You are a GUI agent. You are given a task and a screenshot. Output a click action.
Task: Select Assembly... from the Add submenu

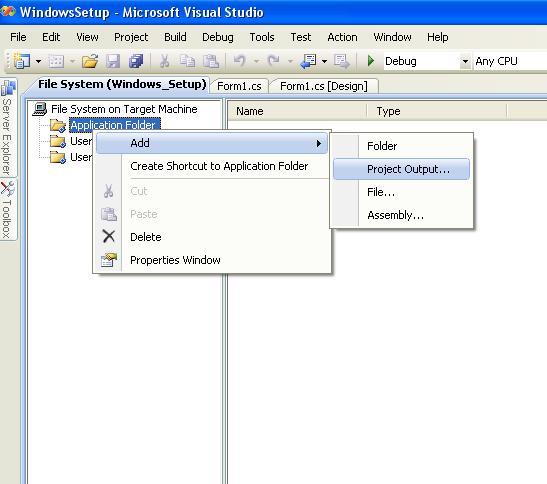(401, 215)
